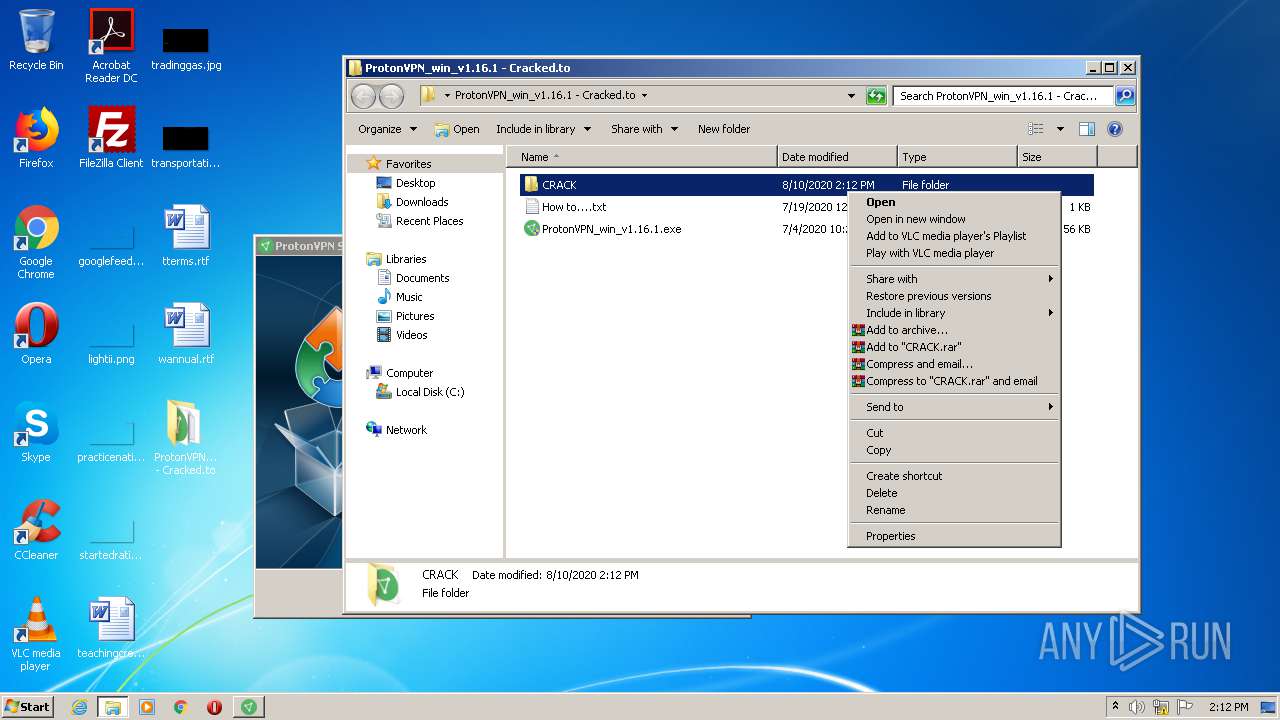The width and height of the screenshot is (1280, 720).
Task: Open Google Chrome desktop shortcut
Action: 36,242
